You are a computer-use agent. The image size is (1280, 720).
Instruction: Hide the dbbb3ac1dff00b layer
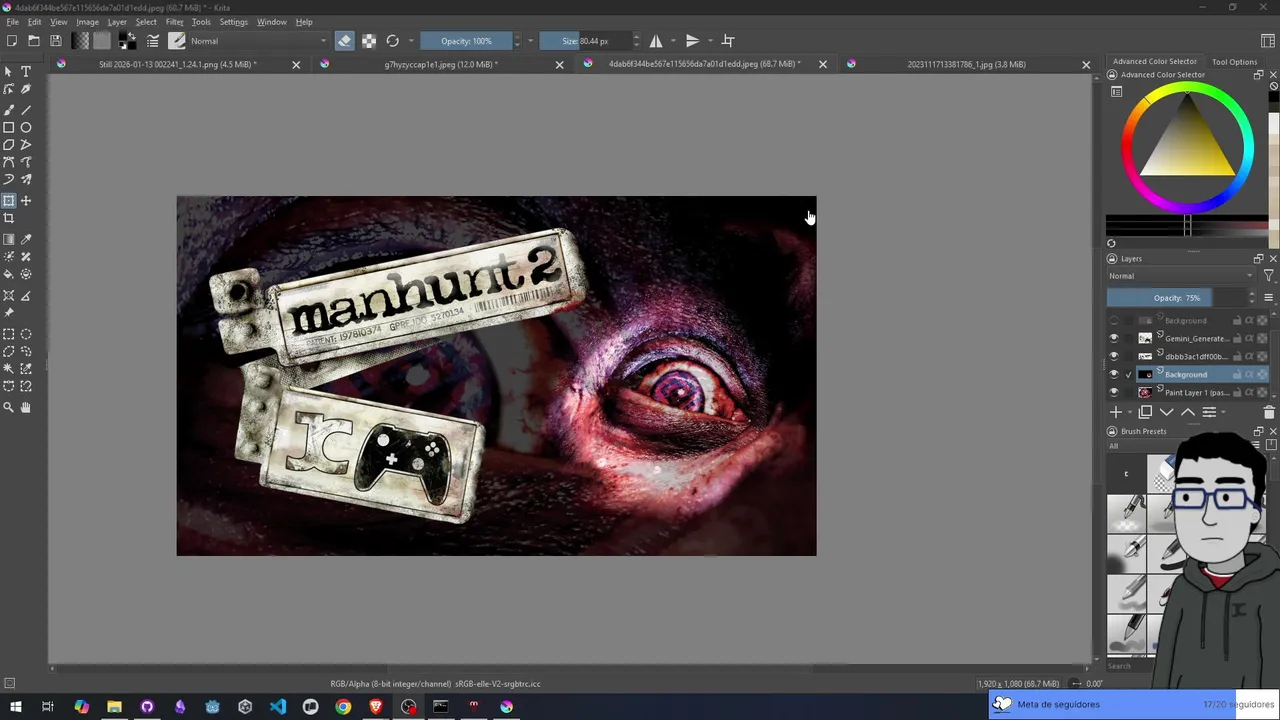pos(1114,356)
